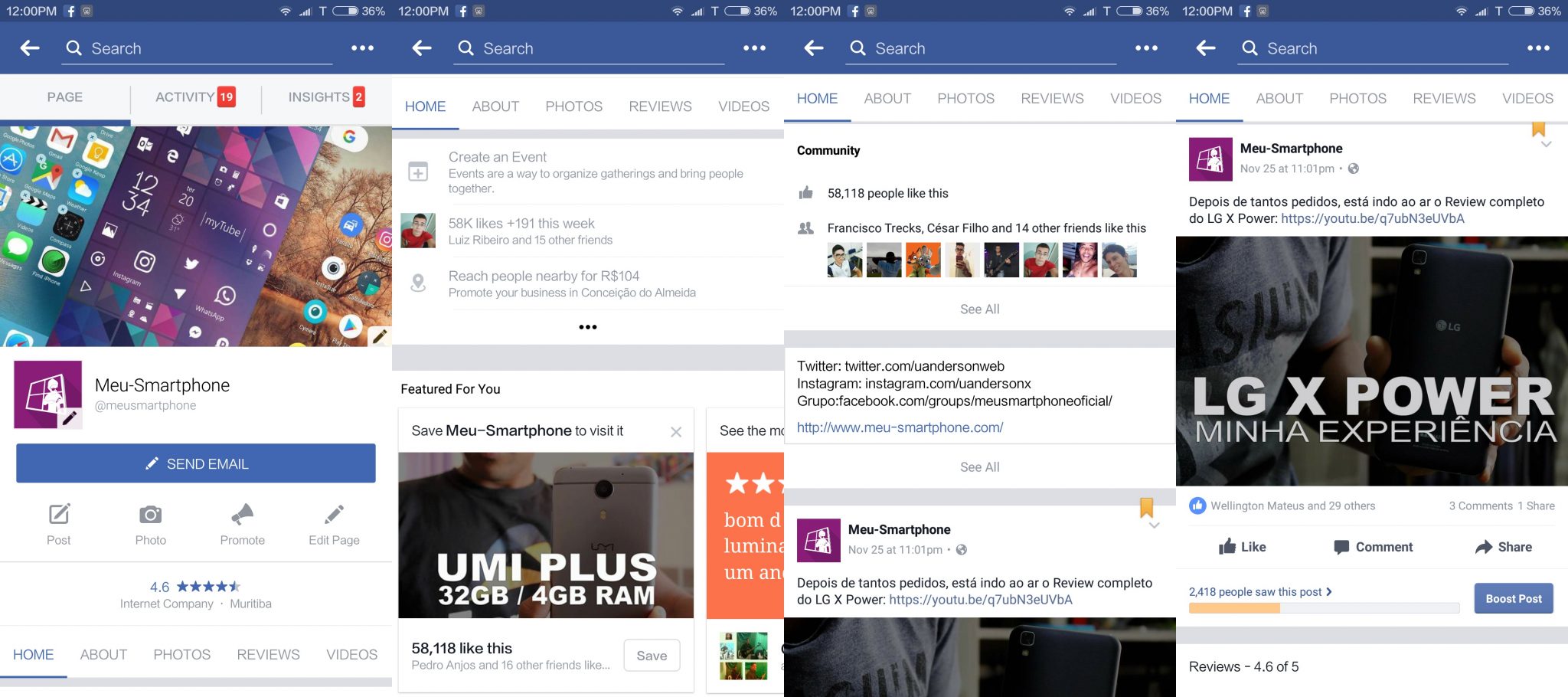The height and width of the screenshot is (697, 1568).
Task: Open overflow menu dots in second screen header
Action: (754, 47)
